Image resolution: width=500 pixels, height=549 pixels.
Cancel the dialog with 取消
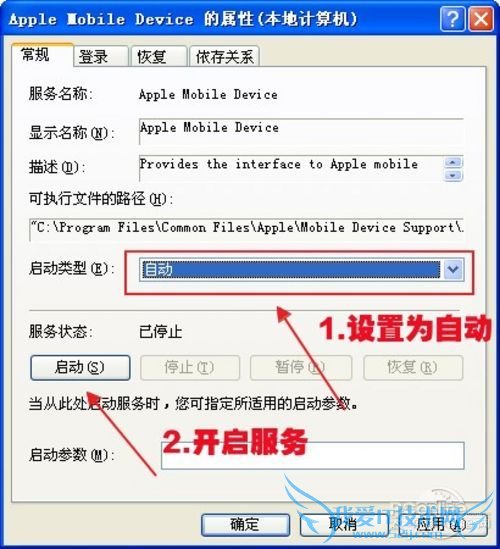344,524
